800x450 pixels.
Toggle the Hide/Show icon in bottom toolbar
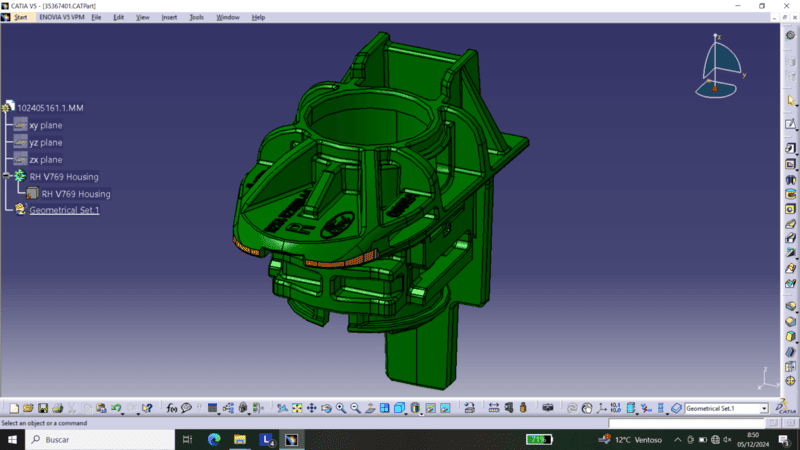click(x=431, y=408)
